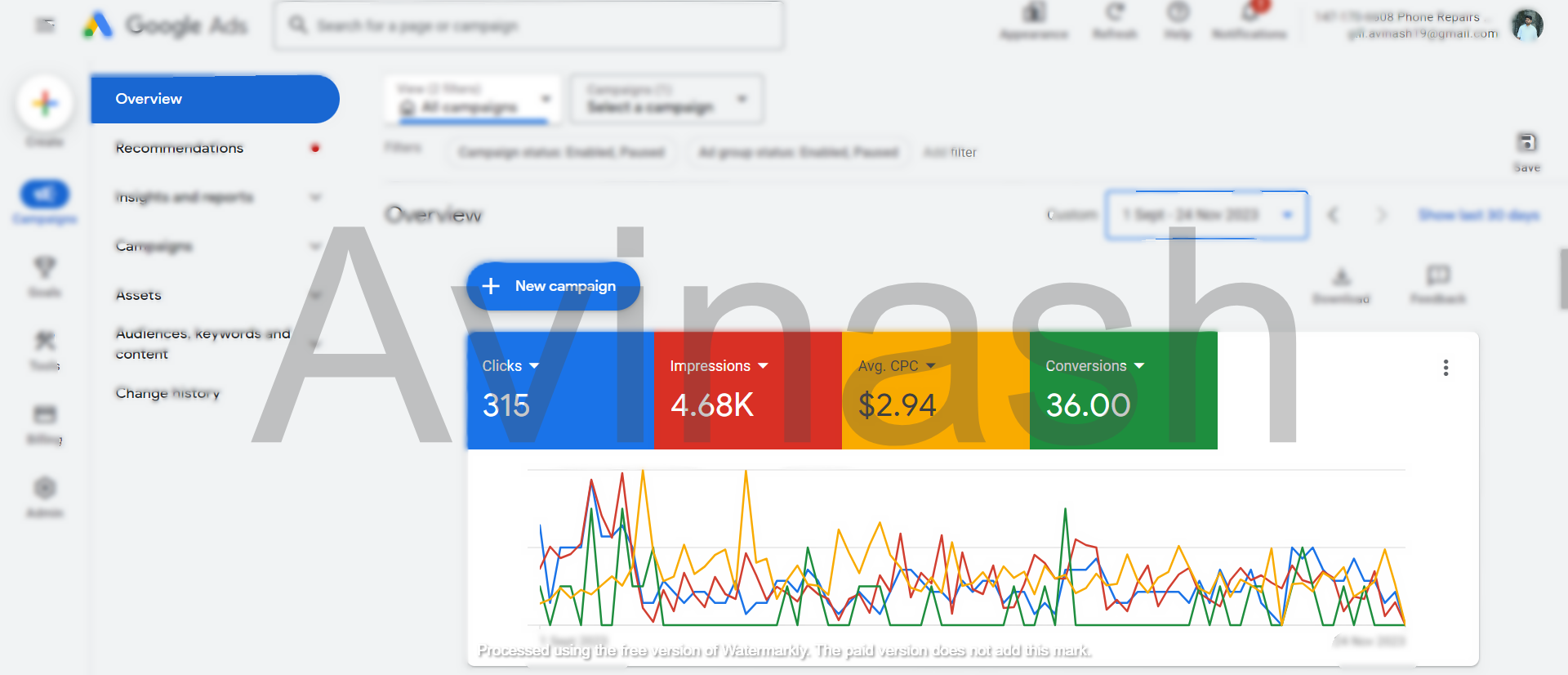Open the Billing card icon

[x=45, y=414]
